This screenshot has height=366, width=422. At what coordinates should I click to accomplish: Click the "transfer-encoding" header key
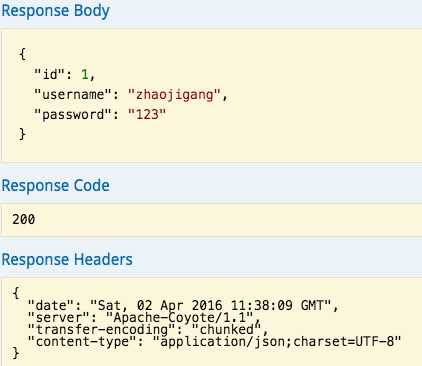point(102,329)
